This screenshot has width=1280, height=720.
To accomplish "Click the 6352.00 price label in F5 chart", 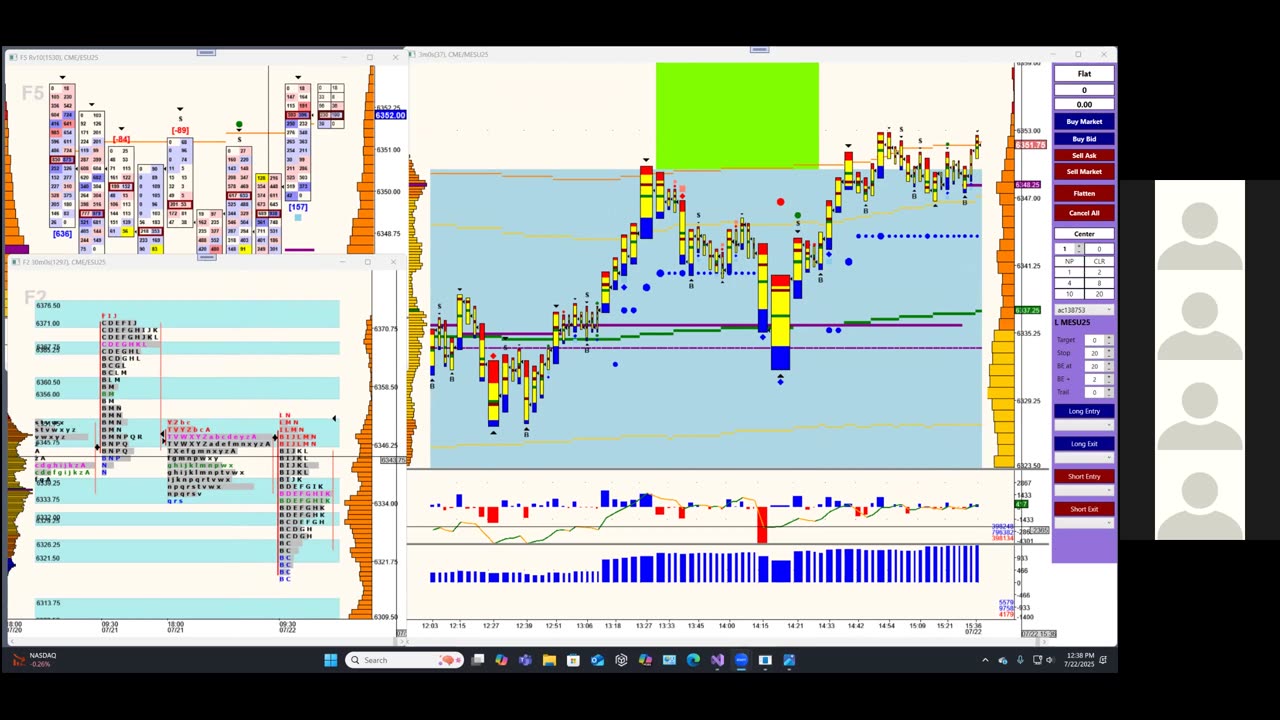I will click(390, 115).
